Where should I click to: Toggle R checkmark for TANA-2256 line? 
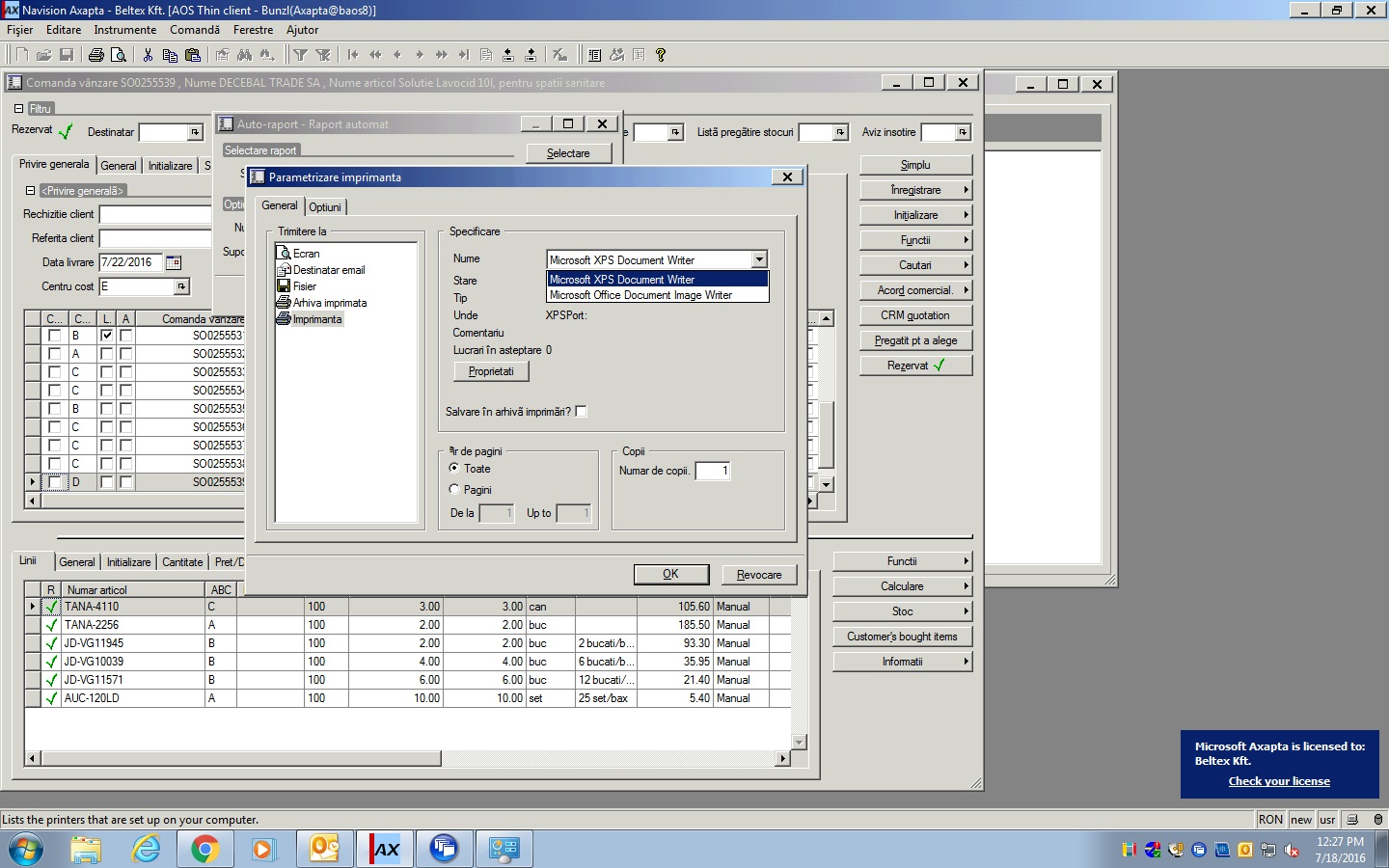click(x=51, y=625)
